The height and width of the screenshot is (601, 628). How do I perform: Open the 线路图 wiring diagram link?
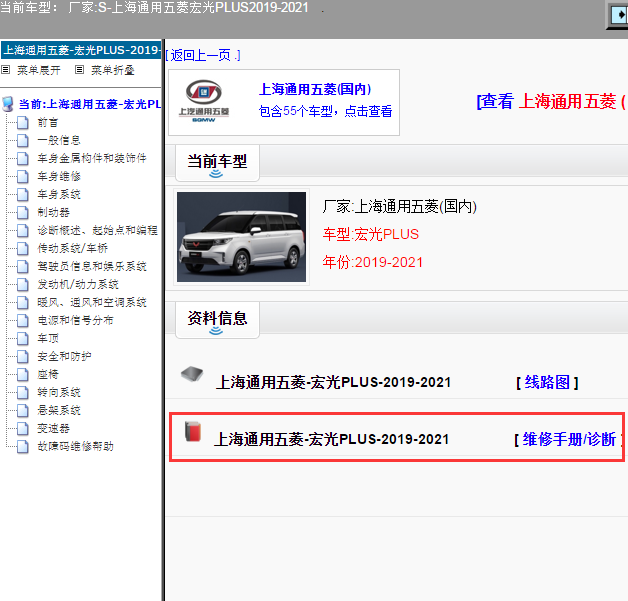[547, 382]
